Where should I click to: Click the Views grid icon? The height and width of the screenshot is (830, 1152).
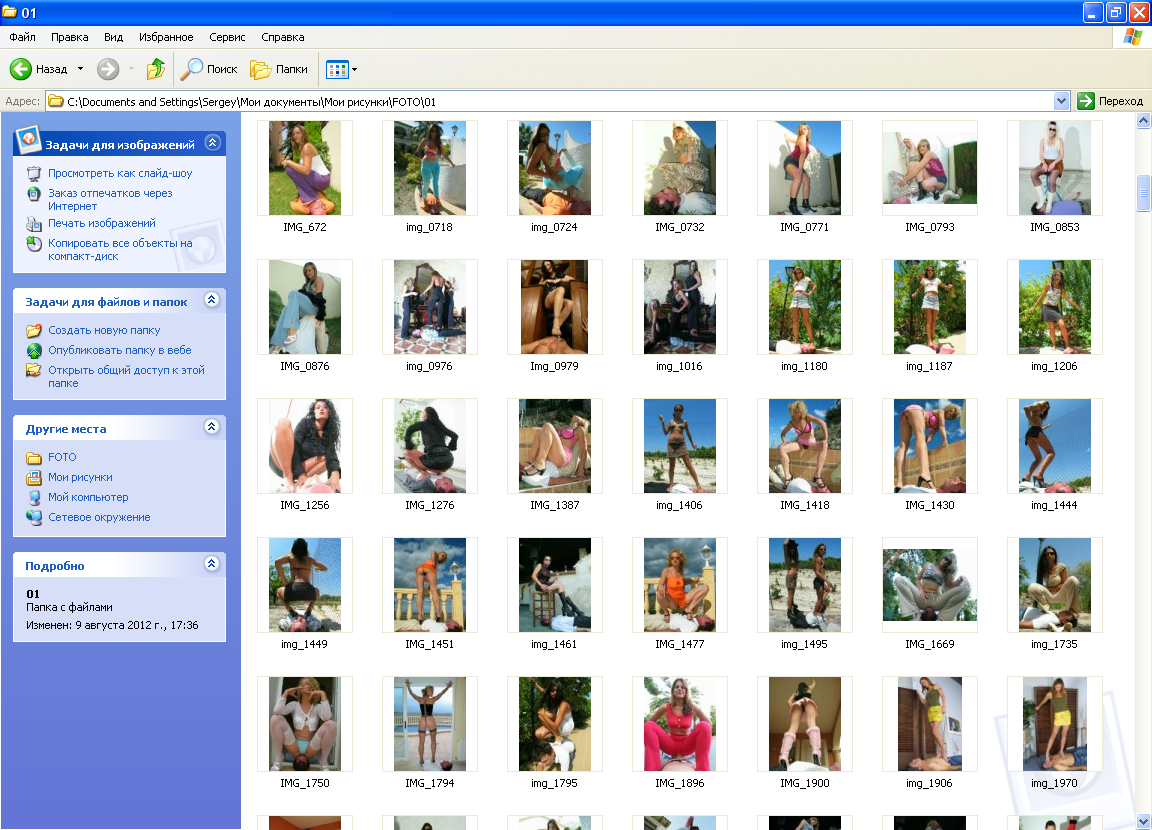336,70
